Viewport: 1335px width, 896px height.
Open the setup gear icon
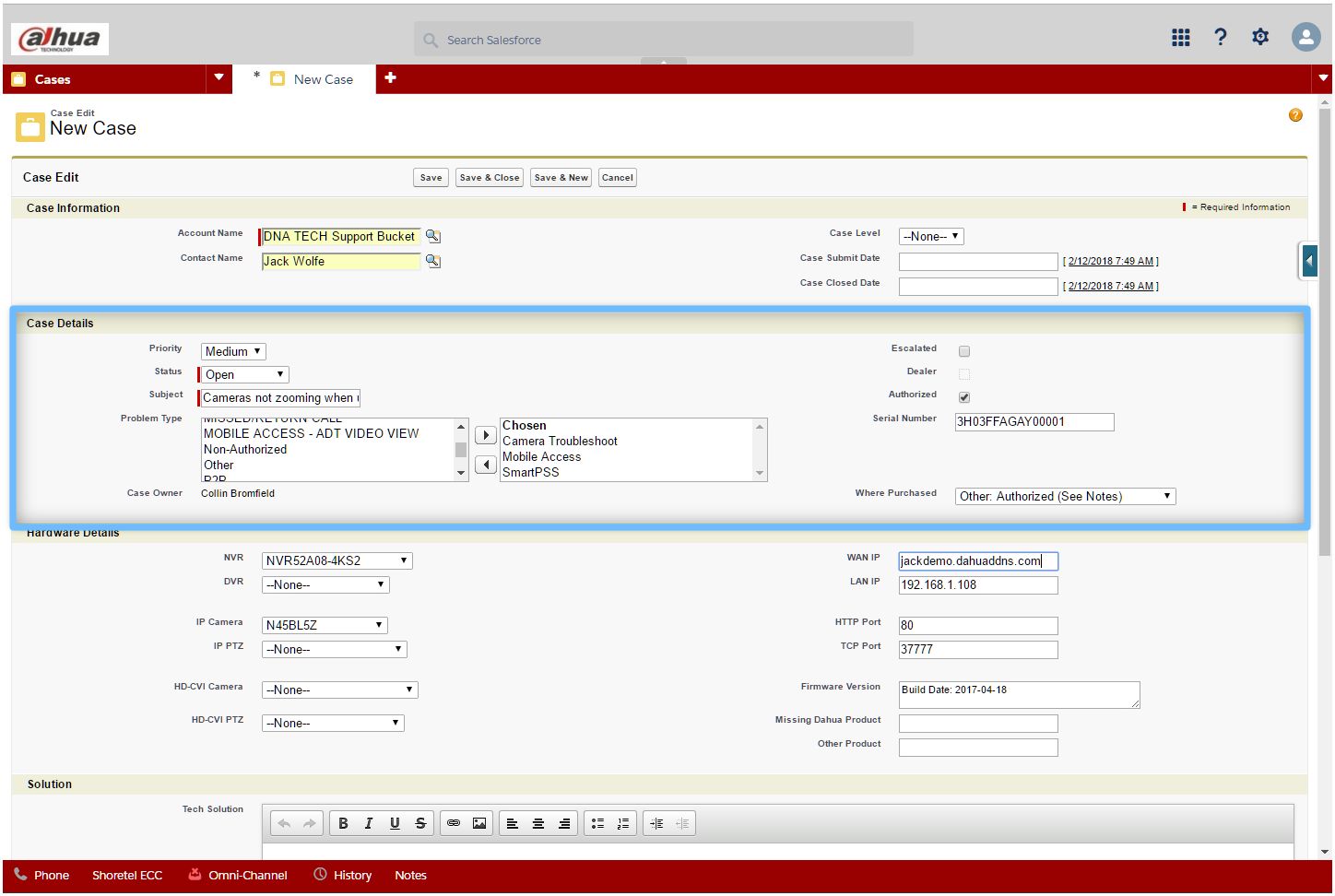click(1260, 37)
